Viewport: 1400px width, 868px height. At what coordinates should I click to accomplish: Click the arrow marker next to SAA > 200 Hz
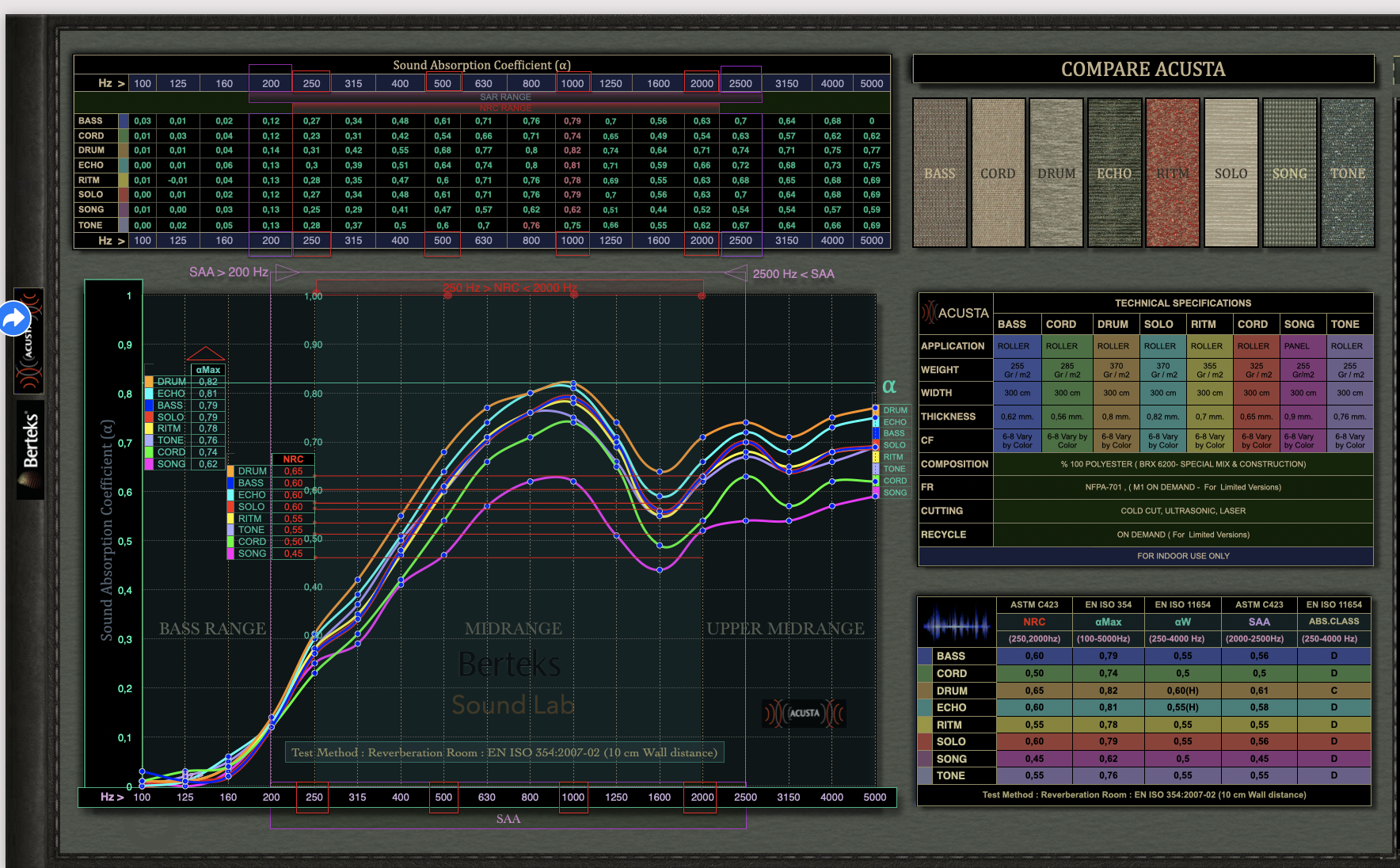[x=287, y=272]
